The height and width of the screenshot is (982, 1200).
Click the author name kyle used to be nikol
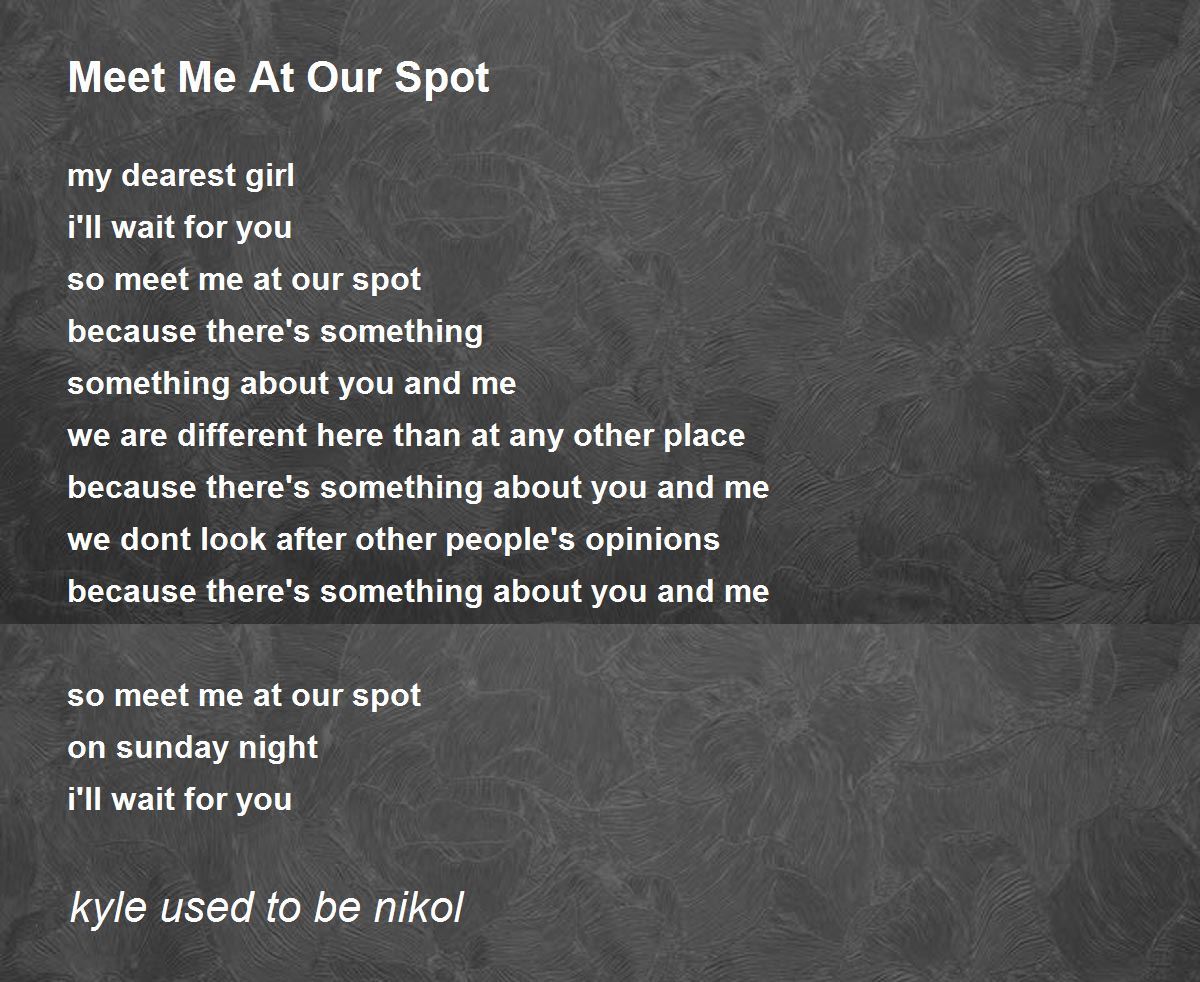pyautogui.click(x=266, y=908)
